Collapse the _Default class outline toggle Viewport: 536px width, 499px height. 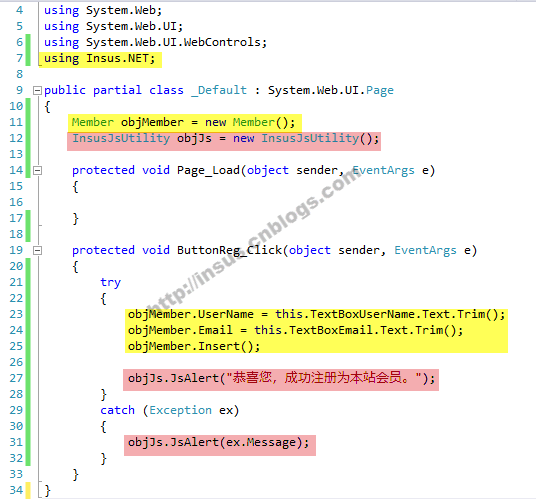37,91
